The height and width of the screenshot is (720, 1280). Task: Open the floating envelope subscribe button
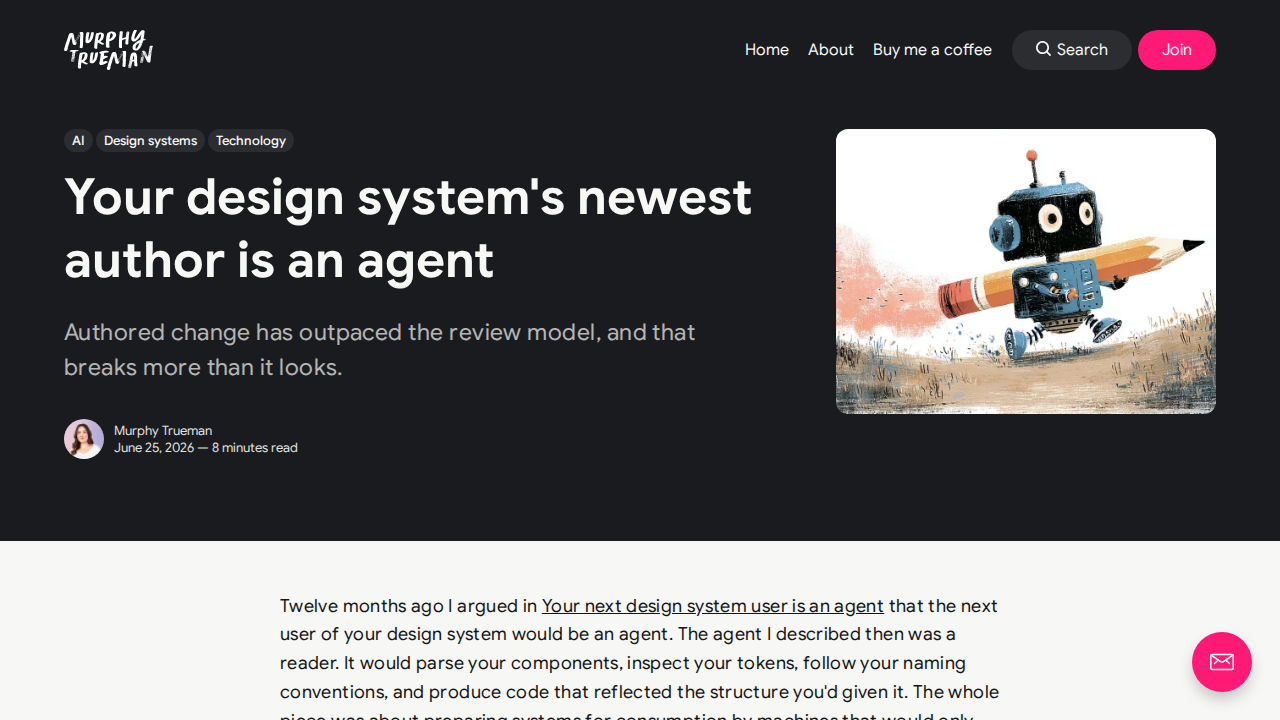(1222, 662)
